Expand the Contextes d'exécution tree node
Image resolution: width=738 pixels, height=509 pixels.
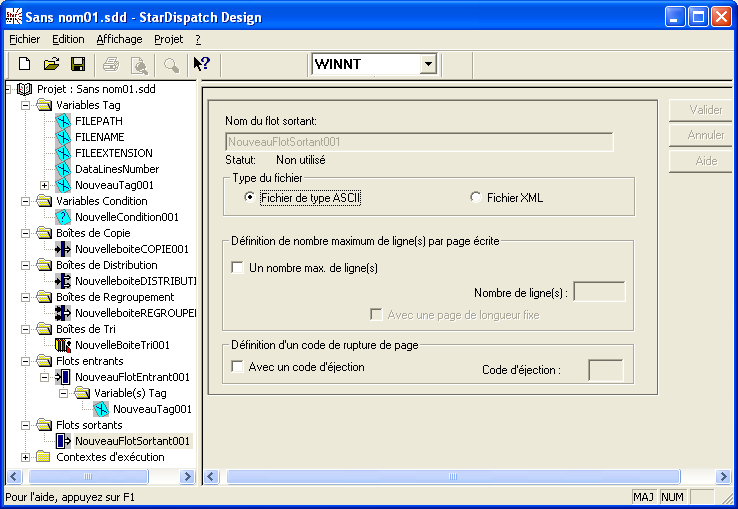25,457
